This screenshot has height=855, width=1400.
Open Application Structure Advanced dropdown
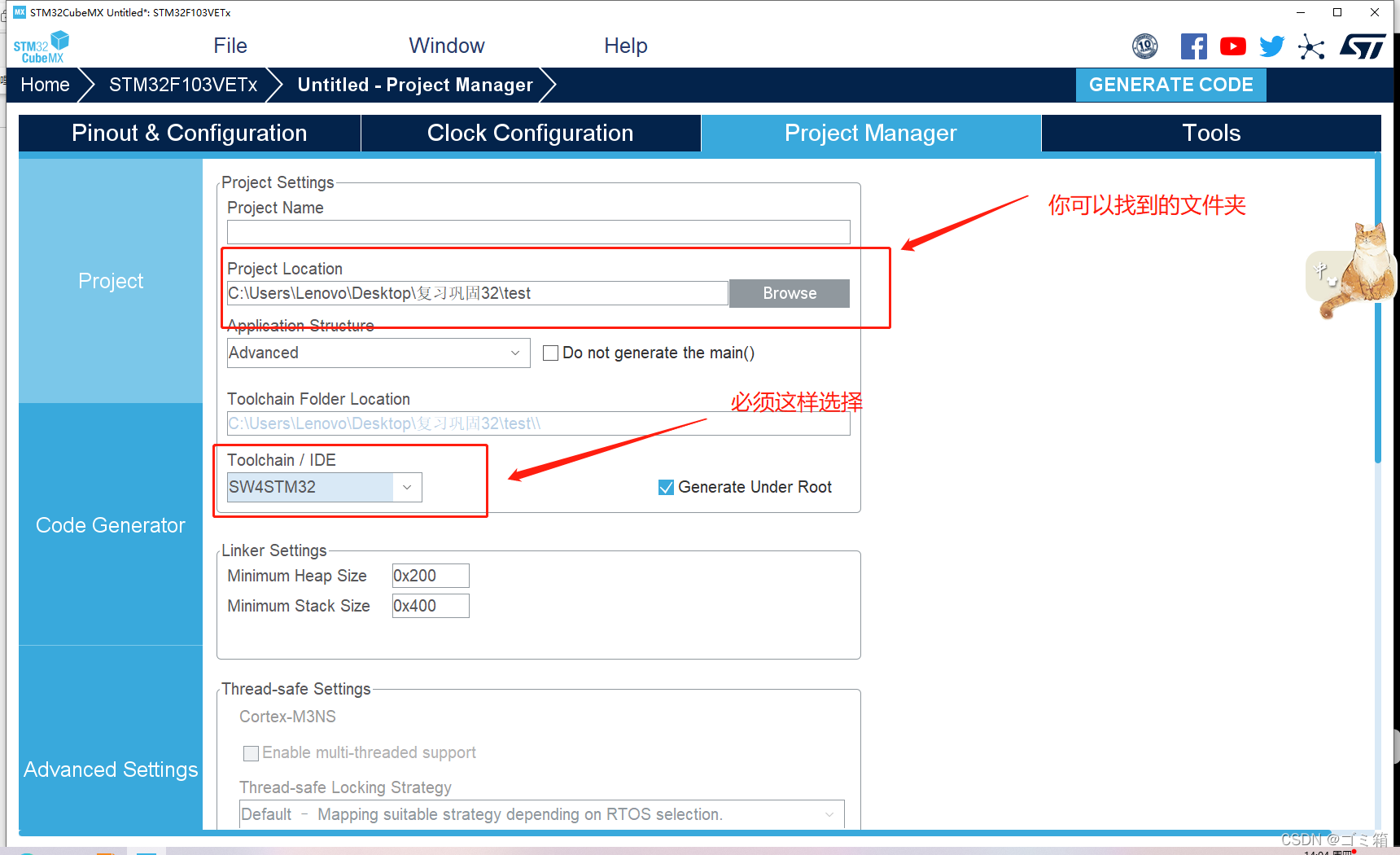[x=378, y=353]
